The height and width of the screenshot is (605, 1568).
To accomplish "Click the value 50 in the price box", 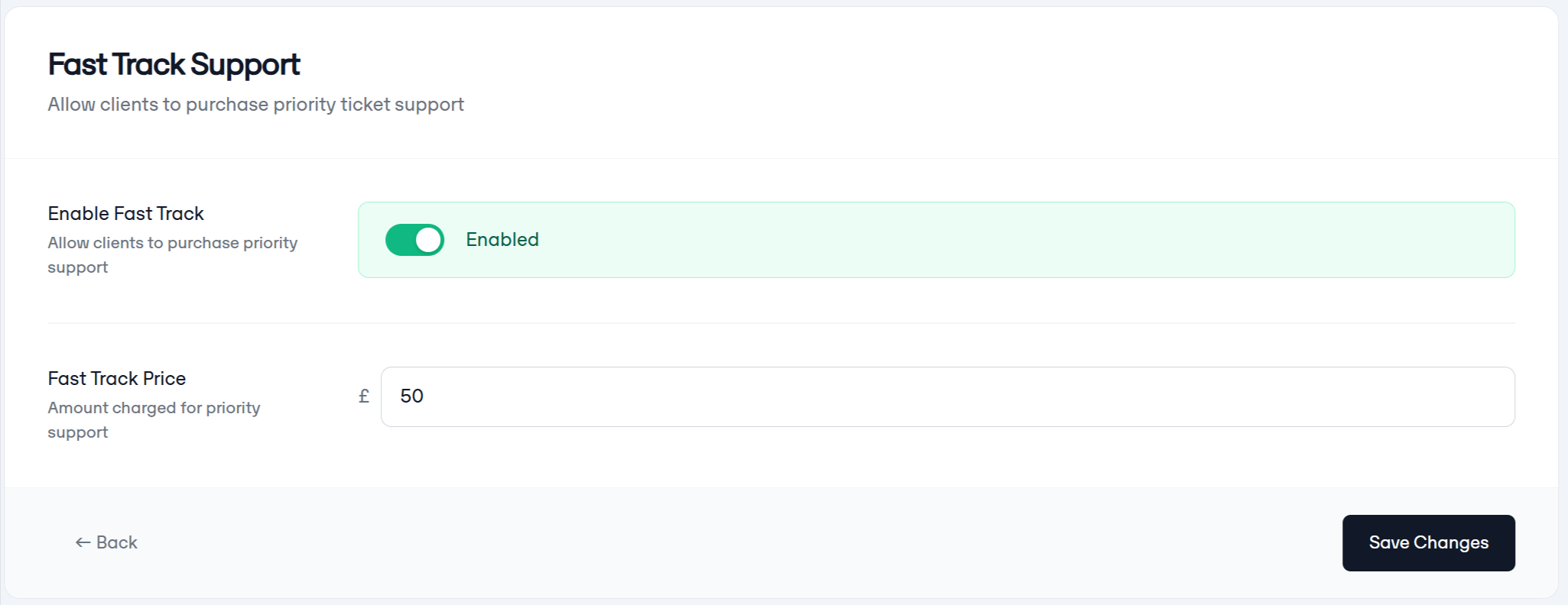I will point(412,396).
